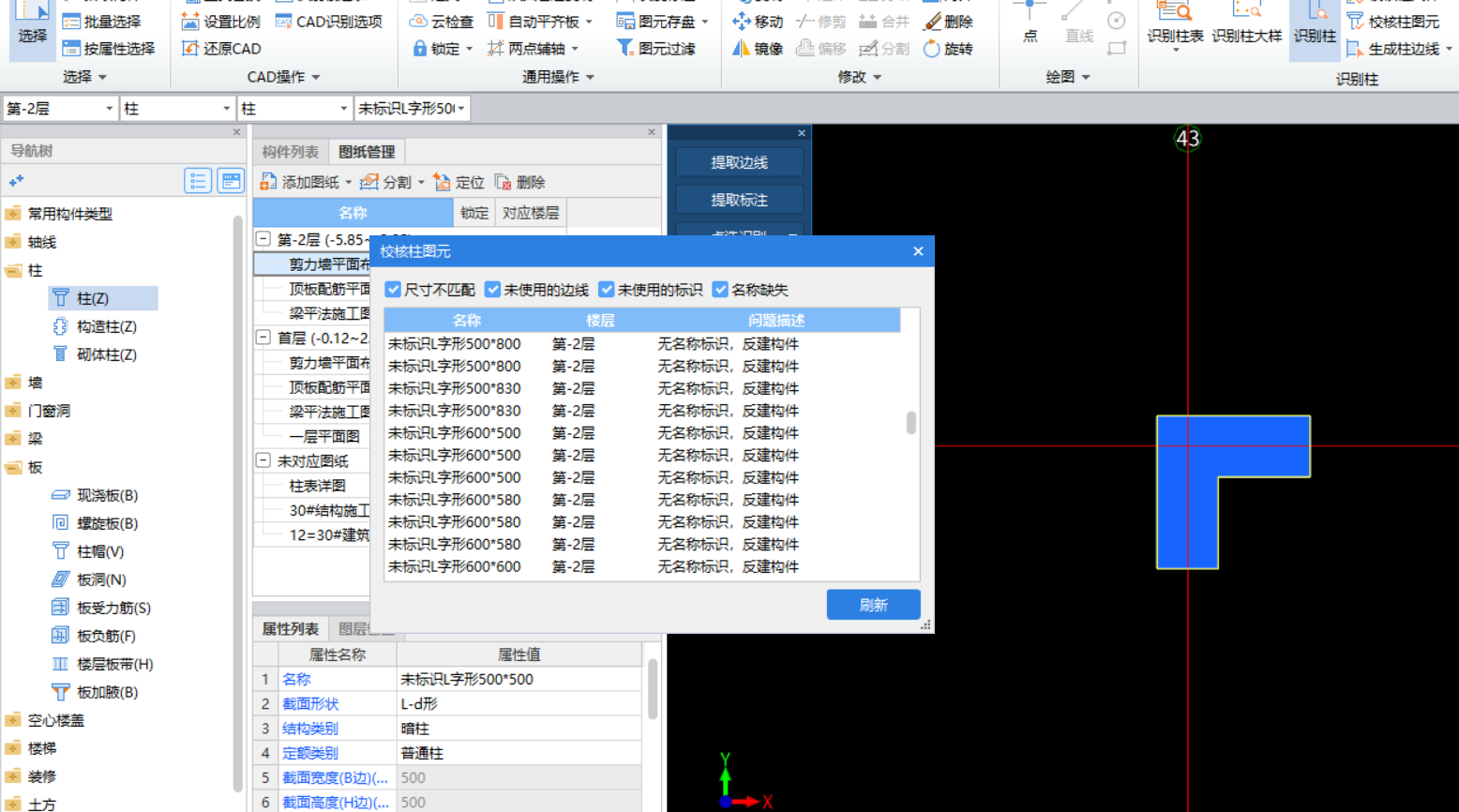
Task: Select the 点 point drawing tool
Action: coord(1030,23)
